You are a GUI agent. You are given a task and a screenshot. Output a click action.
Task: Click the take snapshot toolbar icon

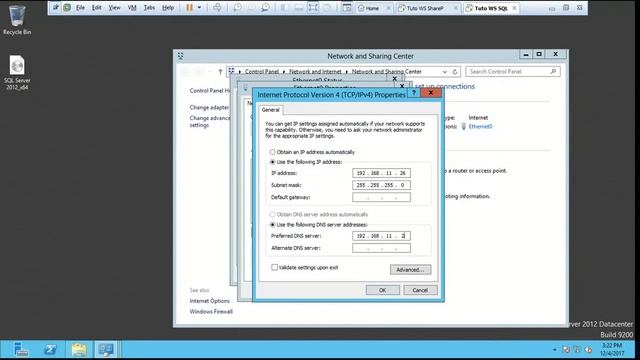point(237,7)
